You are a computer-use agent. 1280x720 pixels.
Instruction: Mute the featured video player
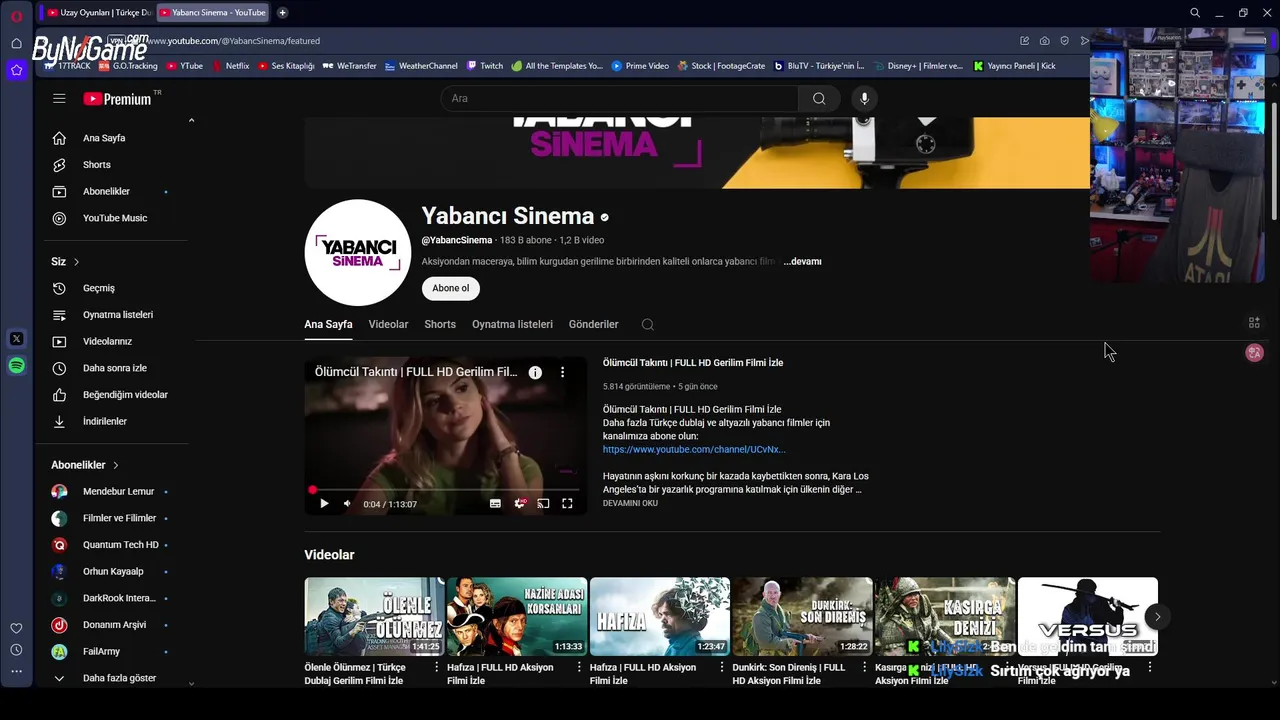point(347,504)
